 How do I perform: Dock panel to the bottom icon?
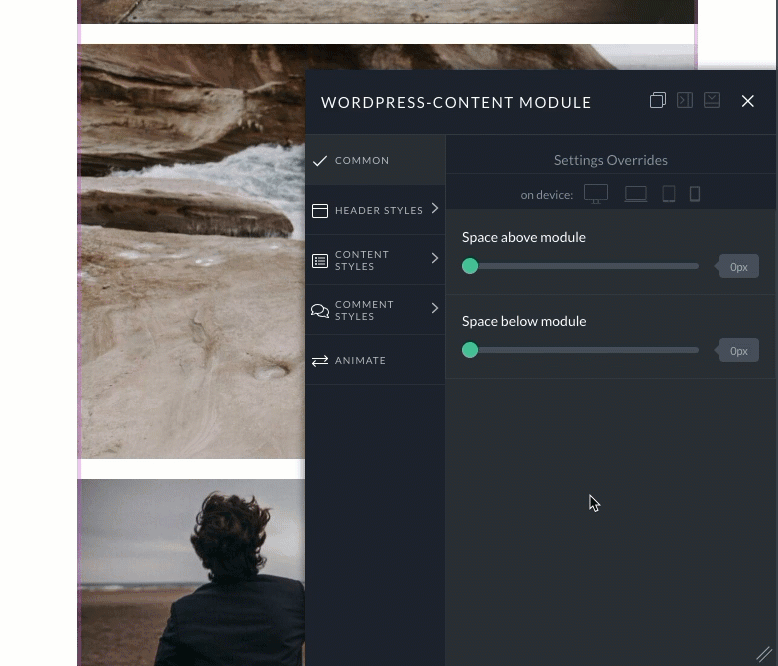712,100
